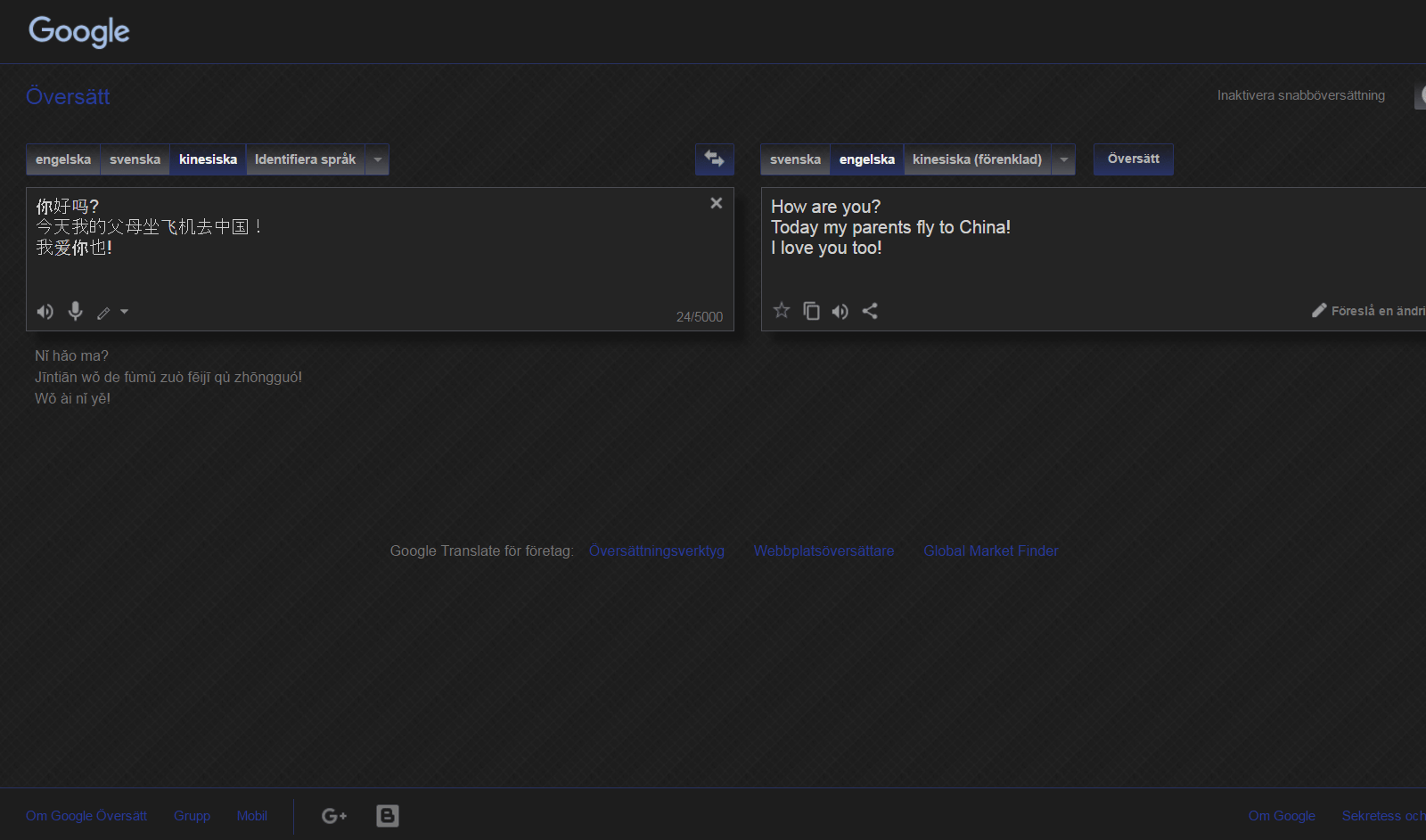Share the translation
This screenshot has width=1426, height=840.
point(870,311)
